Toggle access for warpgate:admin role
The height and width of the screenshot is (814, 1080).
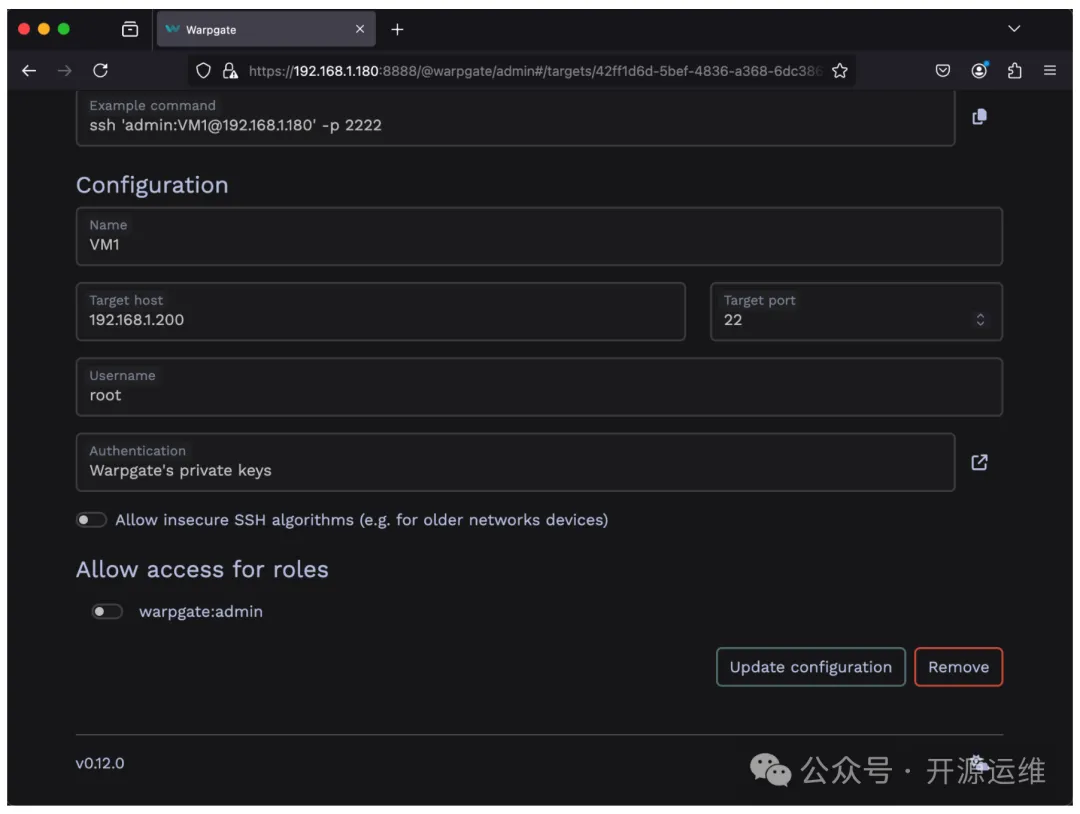[107, 612]
